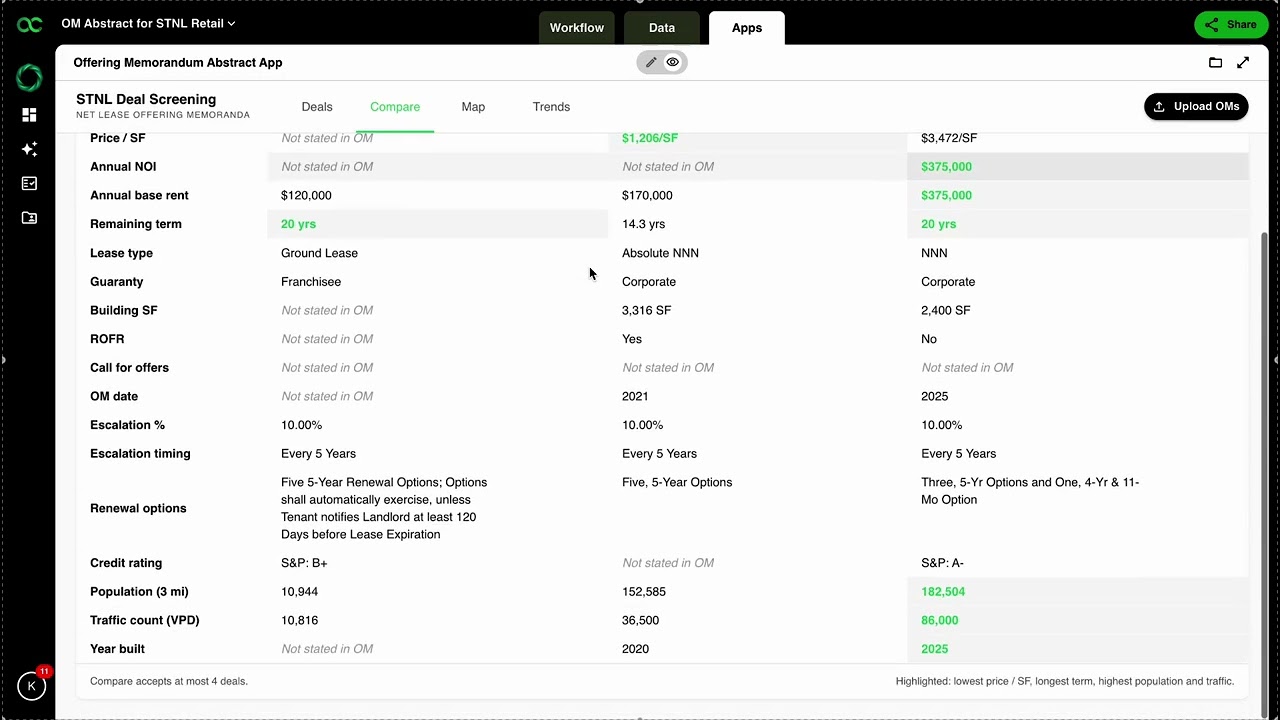Click the Traffic count (VPD) row label
This screenshot has height=720, width=1280.
pos(144,620)
